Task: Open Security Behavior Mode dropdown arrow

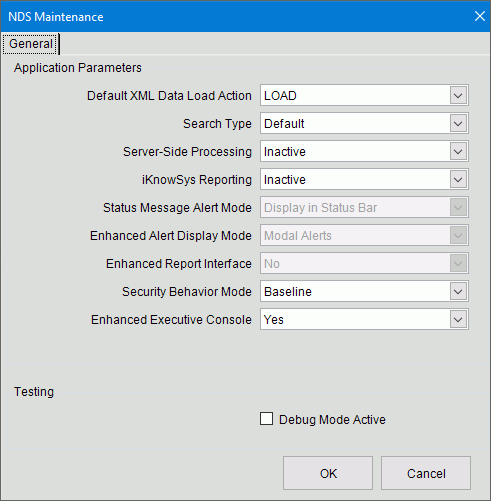Action: [x=458, y=292]
